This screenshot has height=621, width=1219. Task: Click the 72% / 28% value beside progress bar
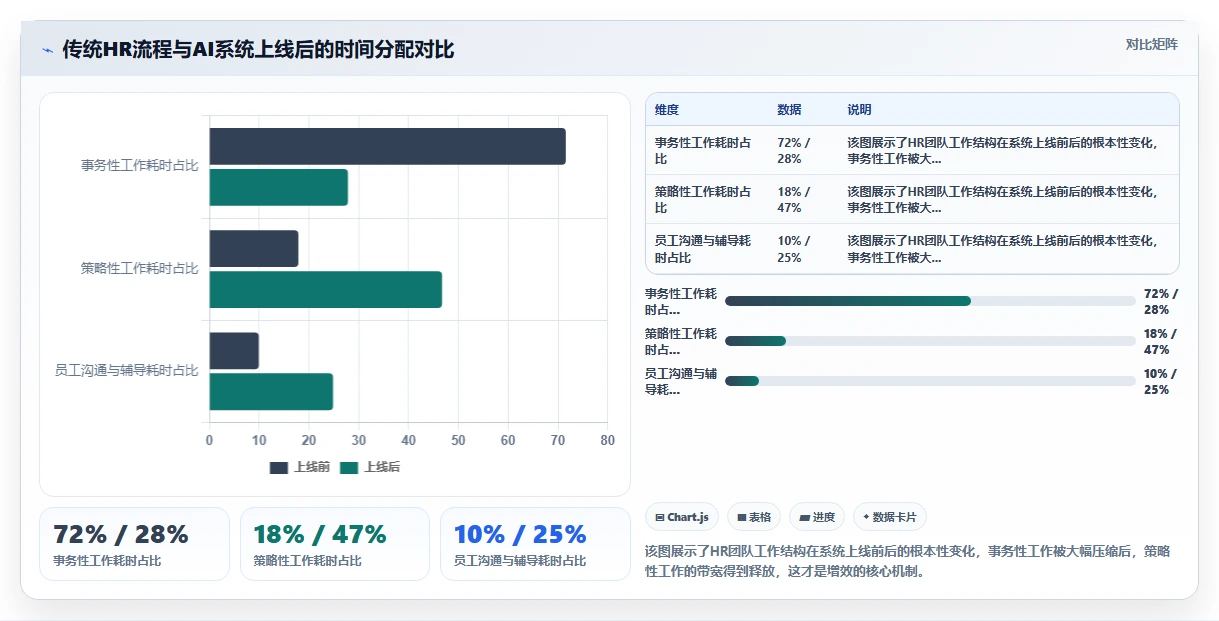pyautogui.click(x=1161, y=301)
